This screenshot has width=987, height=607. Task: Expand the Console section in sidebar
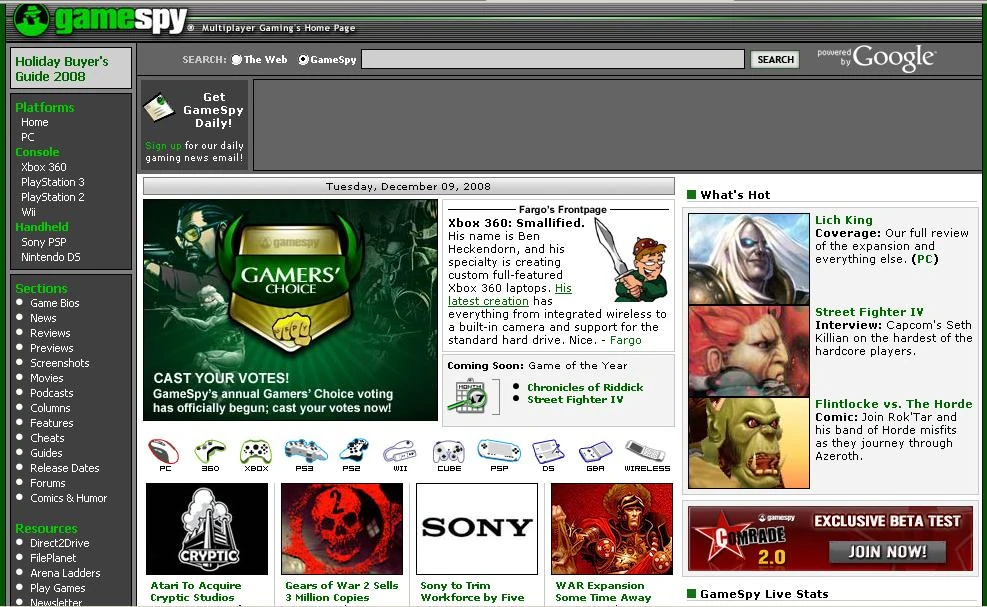tap(38, 151)
